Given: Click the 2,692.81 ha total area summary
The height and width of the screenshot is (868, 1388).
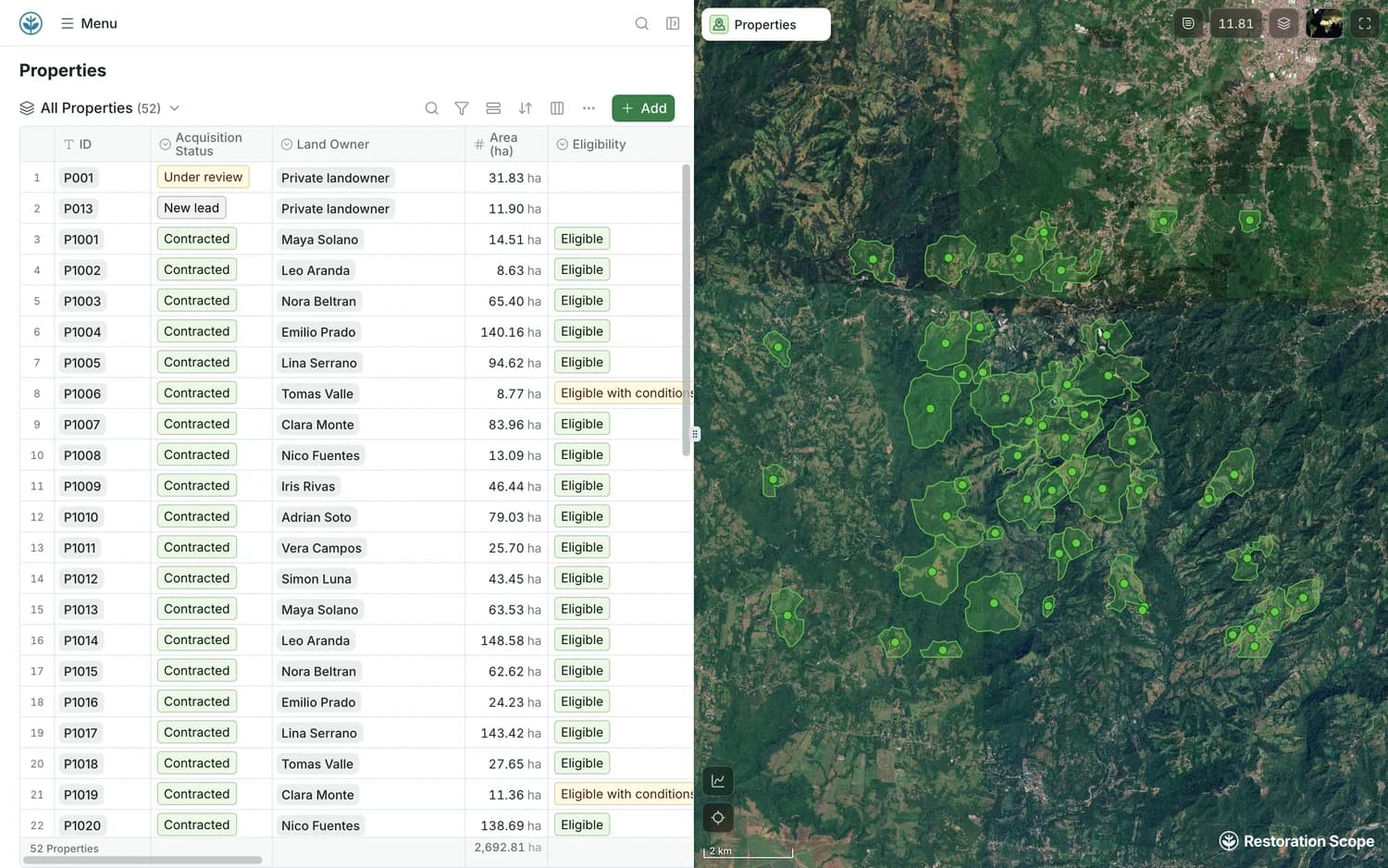Looking at the screenshot, I should pyautogui.click(x=508, y=848).
